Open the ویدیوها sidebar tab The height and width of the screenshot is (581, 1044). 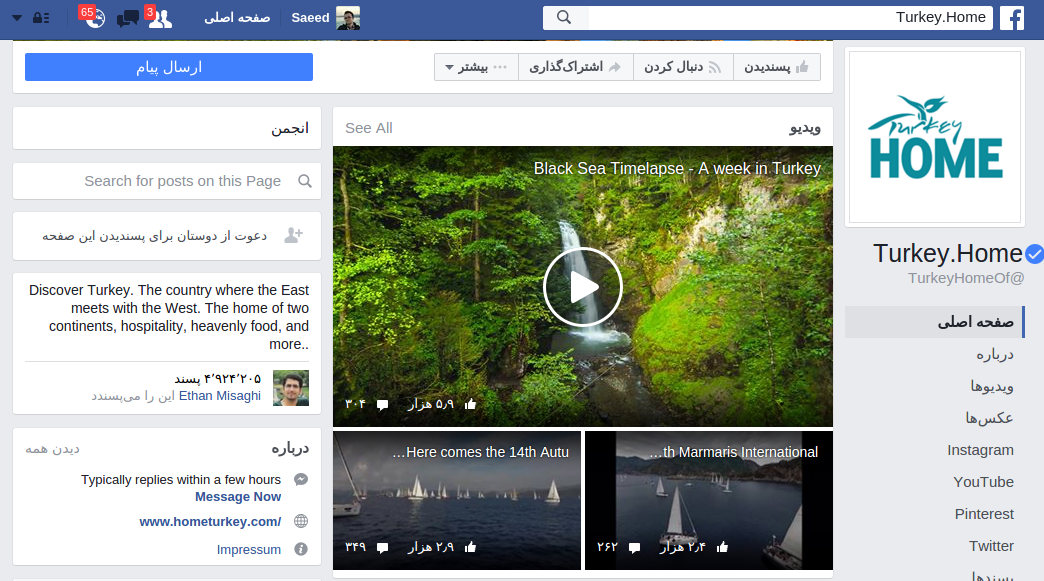click(x=992, y=386)
